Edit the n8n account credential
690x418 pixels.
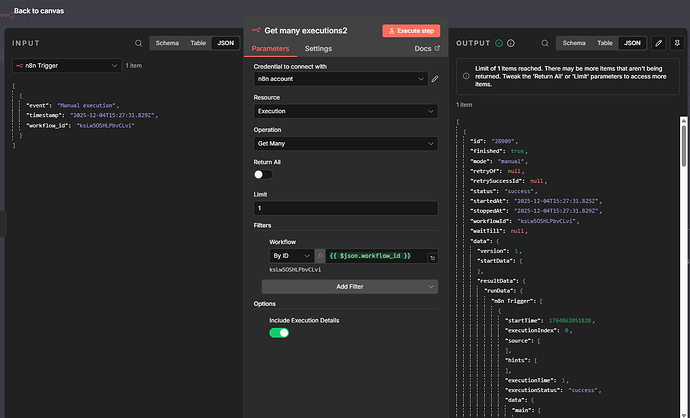[434, 78]
